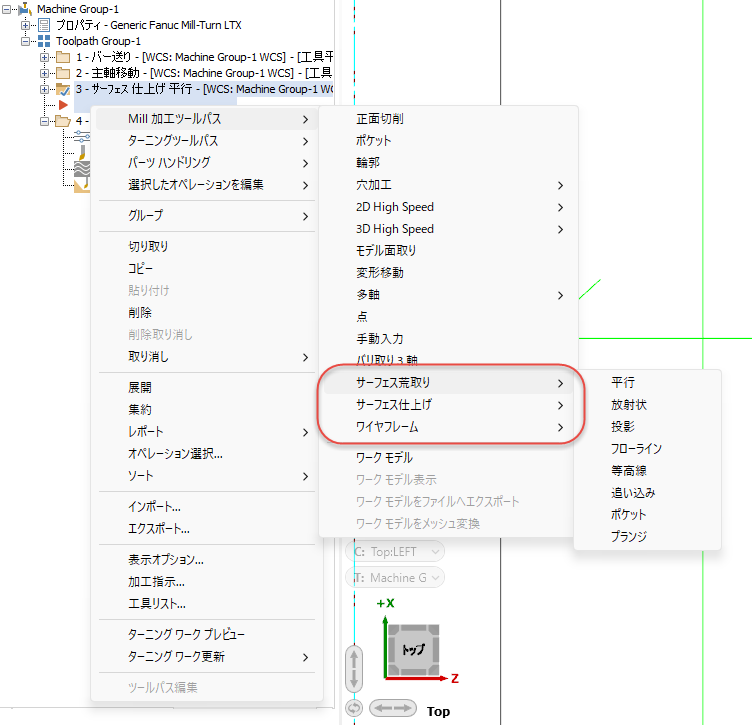The height and width of the screenshot is (725, 752).
Task: Expand operation 1 バー送り node
Action: pos(44,58)
